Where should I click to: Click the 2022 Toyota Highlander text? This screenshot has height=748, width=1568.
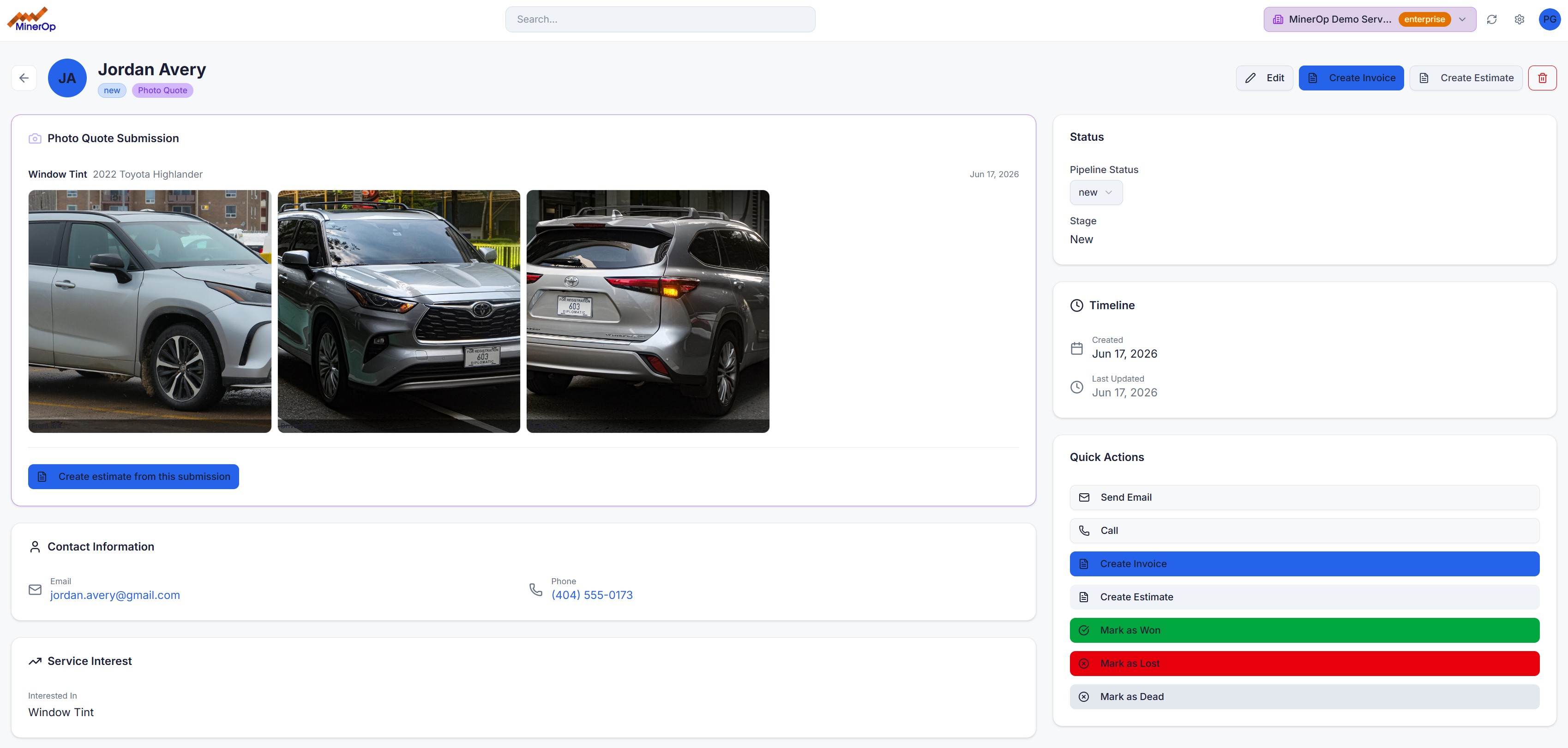click(147, 174)
